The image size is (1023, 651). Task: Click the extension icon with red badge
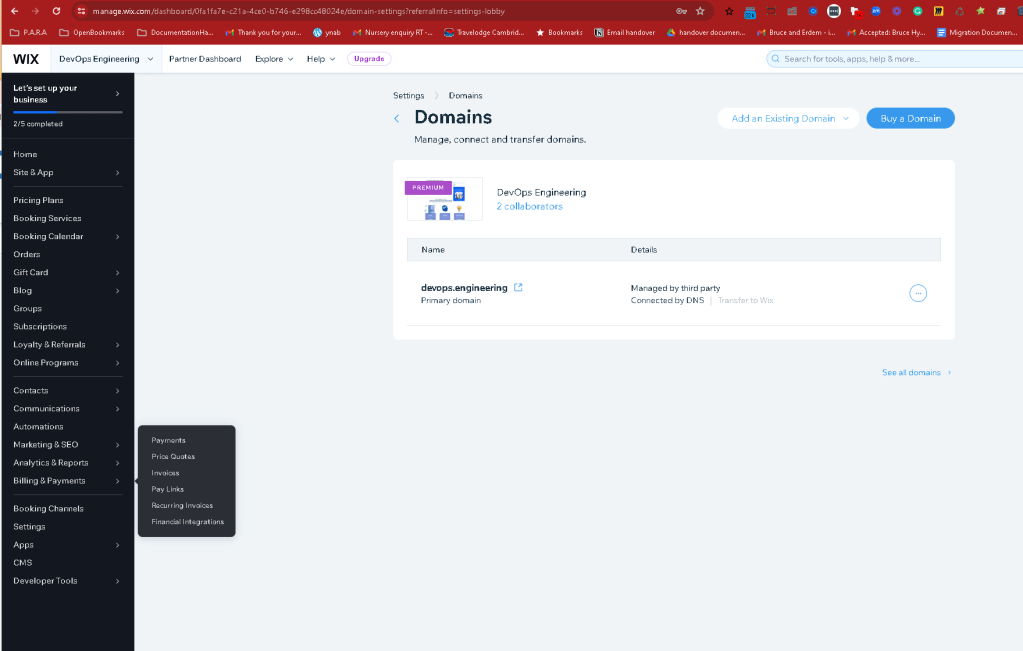(856, 12)
